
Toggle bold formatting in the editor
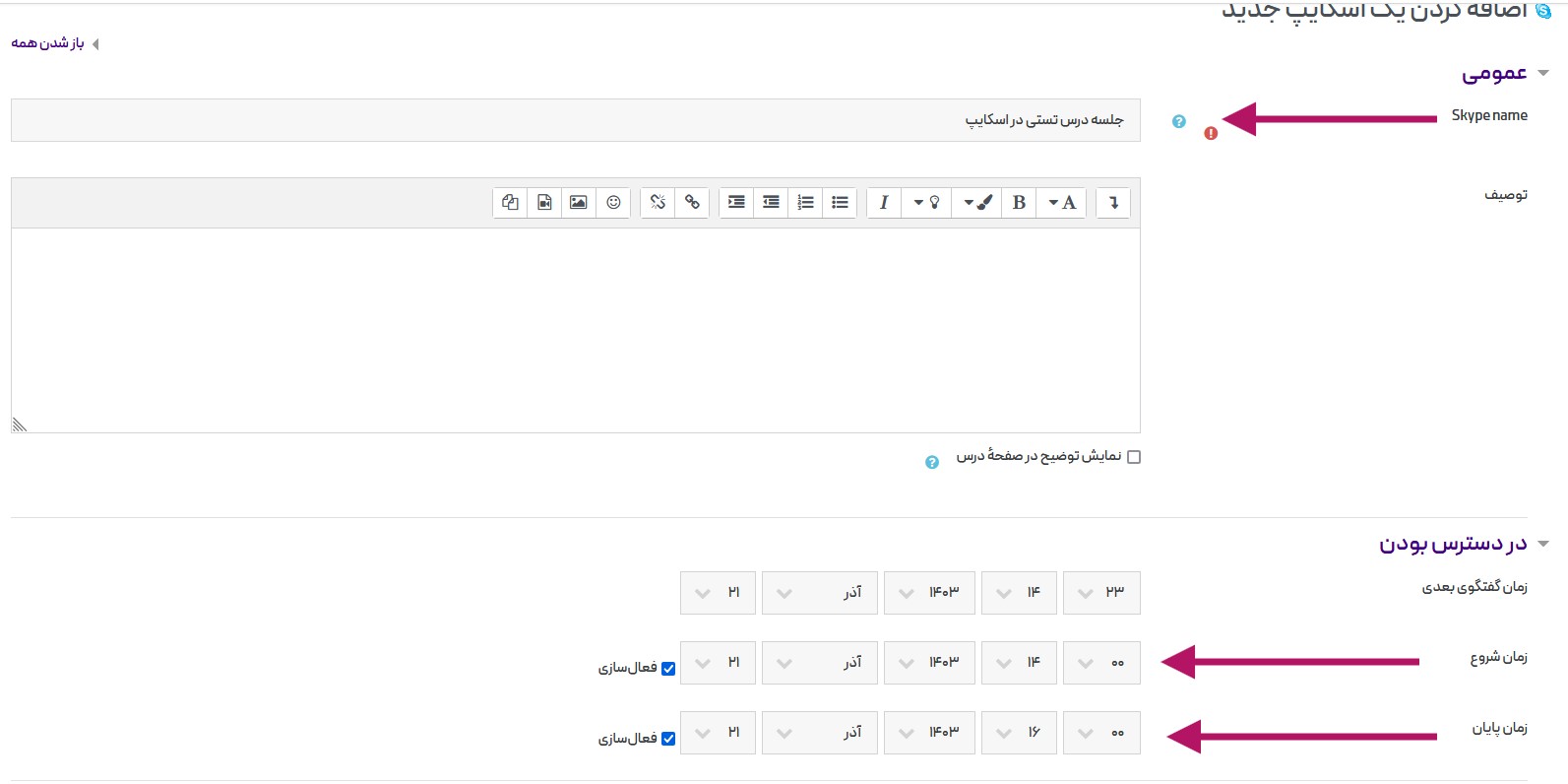[x=1019, y=203]
